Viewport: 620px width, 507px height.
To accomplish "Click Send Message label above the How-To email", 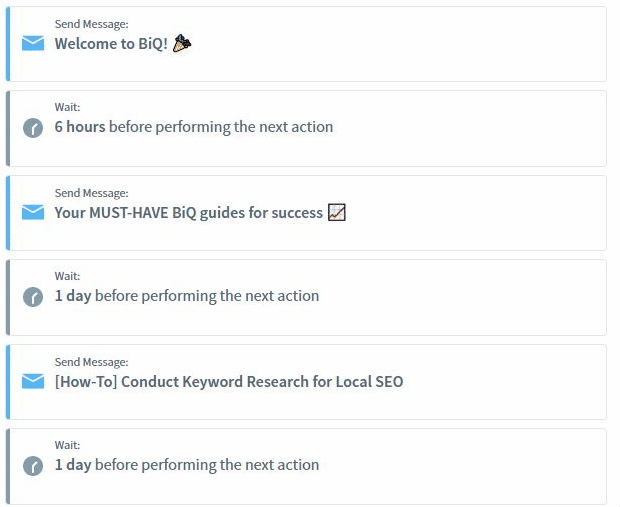I will pos(91,362).
